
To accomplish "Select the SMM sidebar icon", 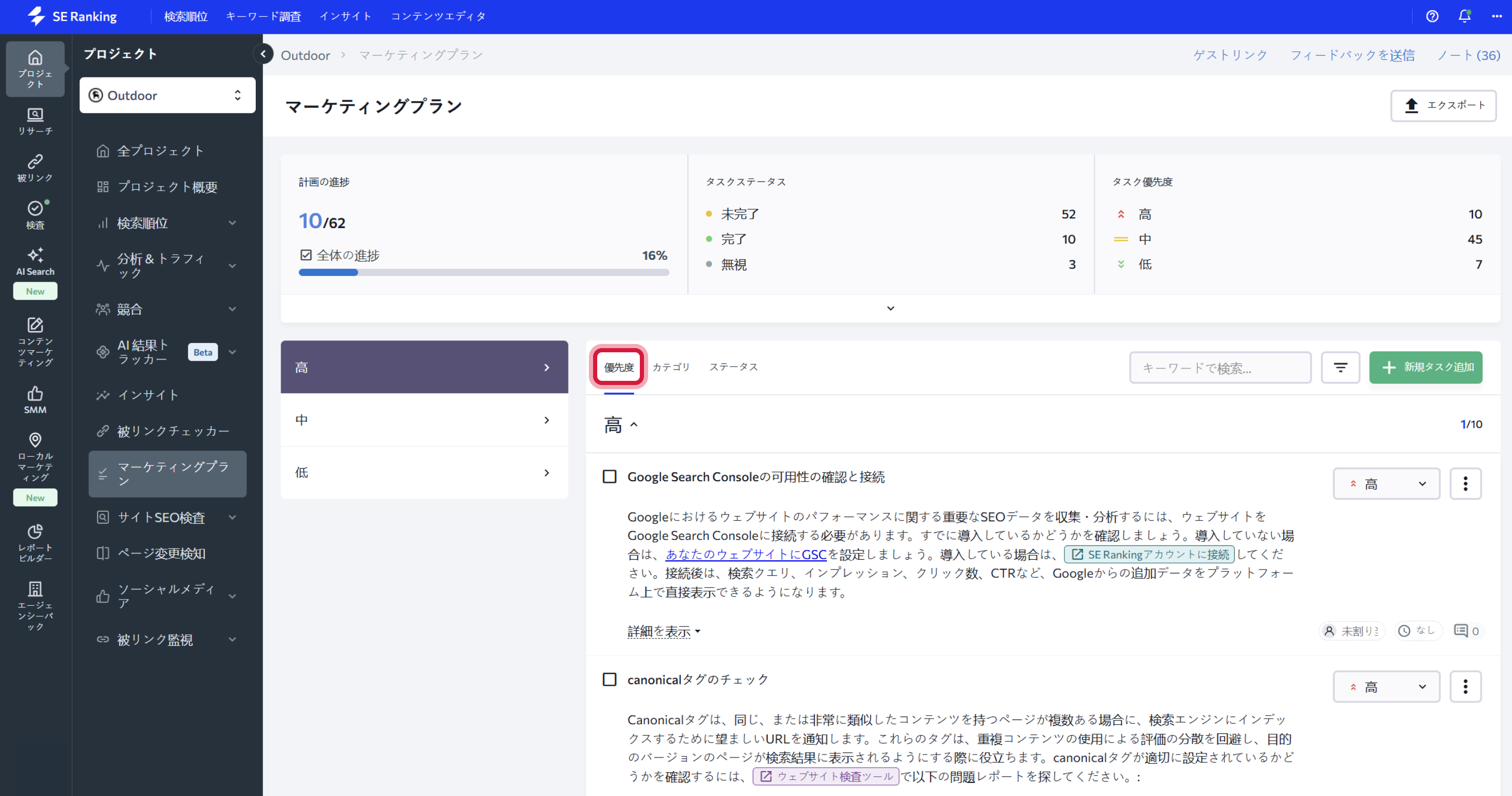I will (x=35, y=400).
